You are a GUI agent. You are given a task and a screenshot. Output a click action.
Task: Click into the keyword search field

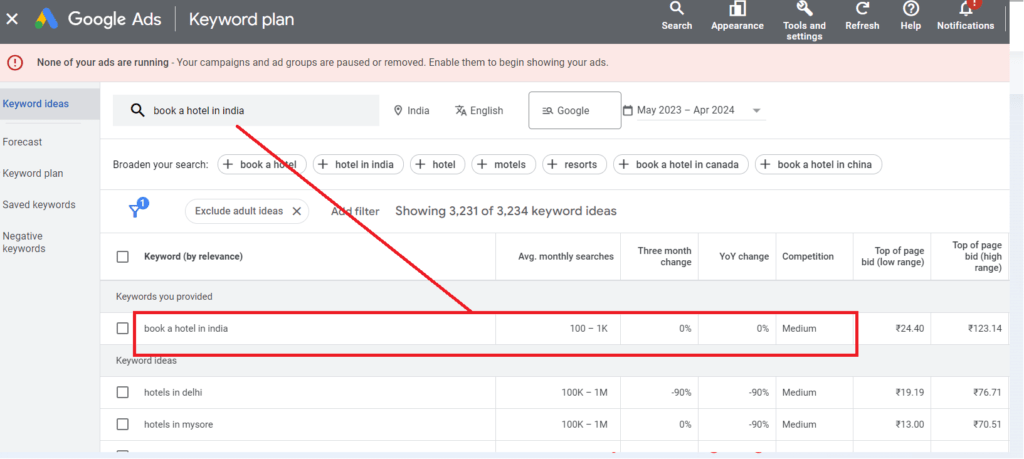click(x=246, y=110)
